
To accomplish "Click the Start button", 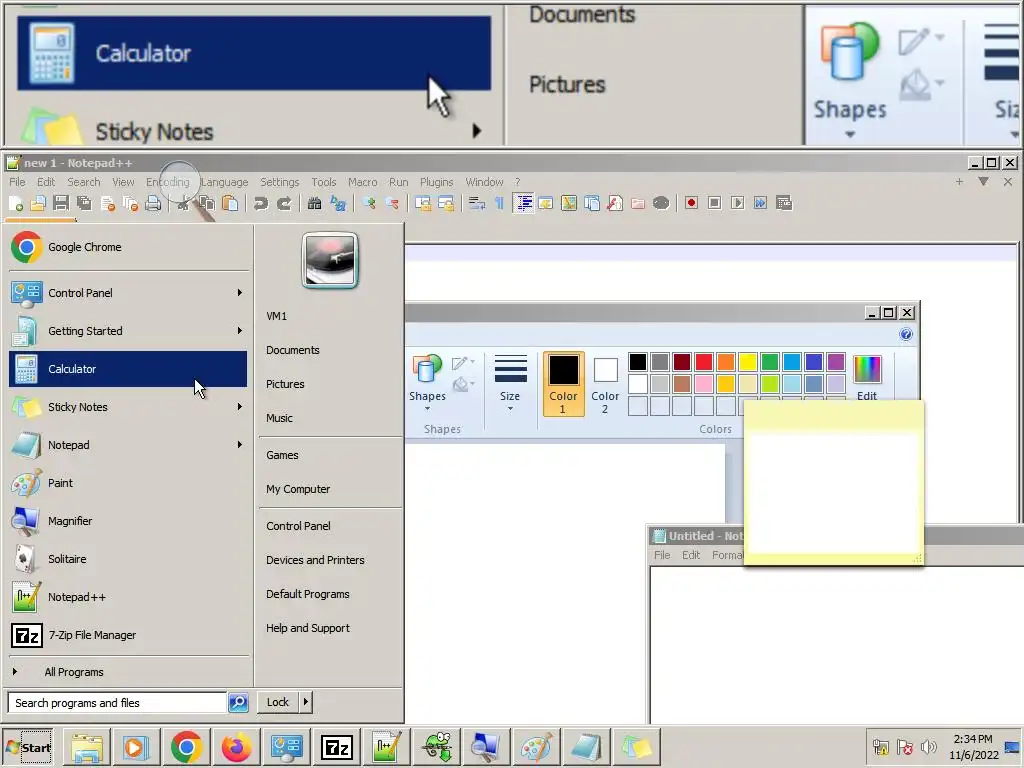I will pos(28,747).
